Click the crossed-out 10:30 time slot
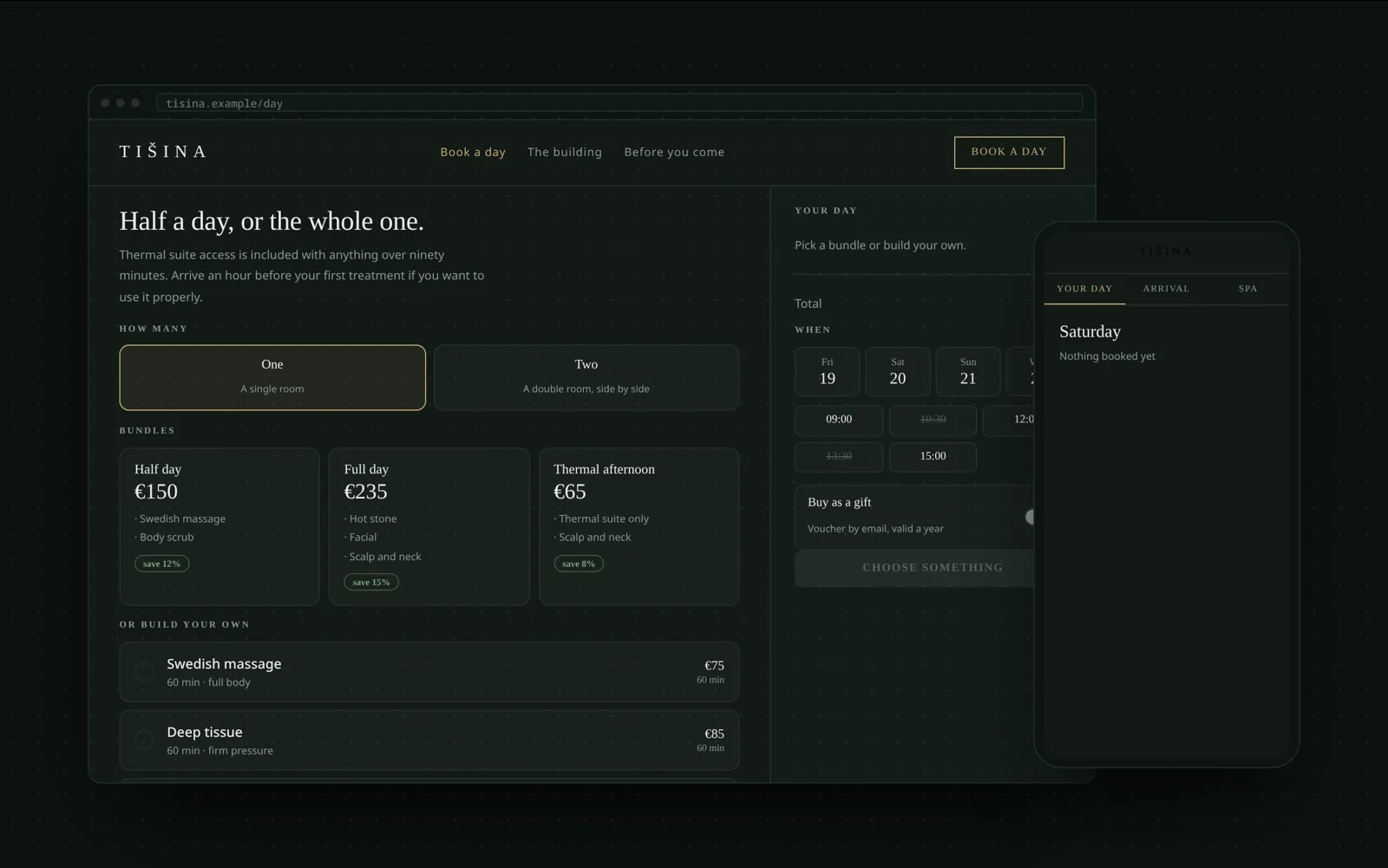 tap(933, 420)
